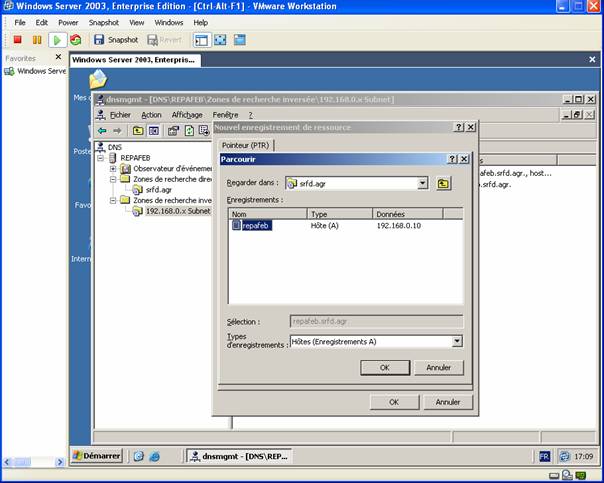This screenshot has width=604, height=483.
Task: Open the VMware Snapshot menu
Action: [x=104, y=23]
